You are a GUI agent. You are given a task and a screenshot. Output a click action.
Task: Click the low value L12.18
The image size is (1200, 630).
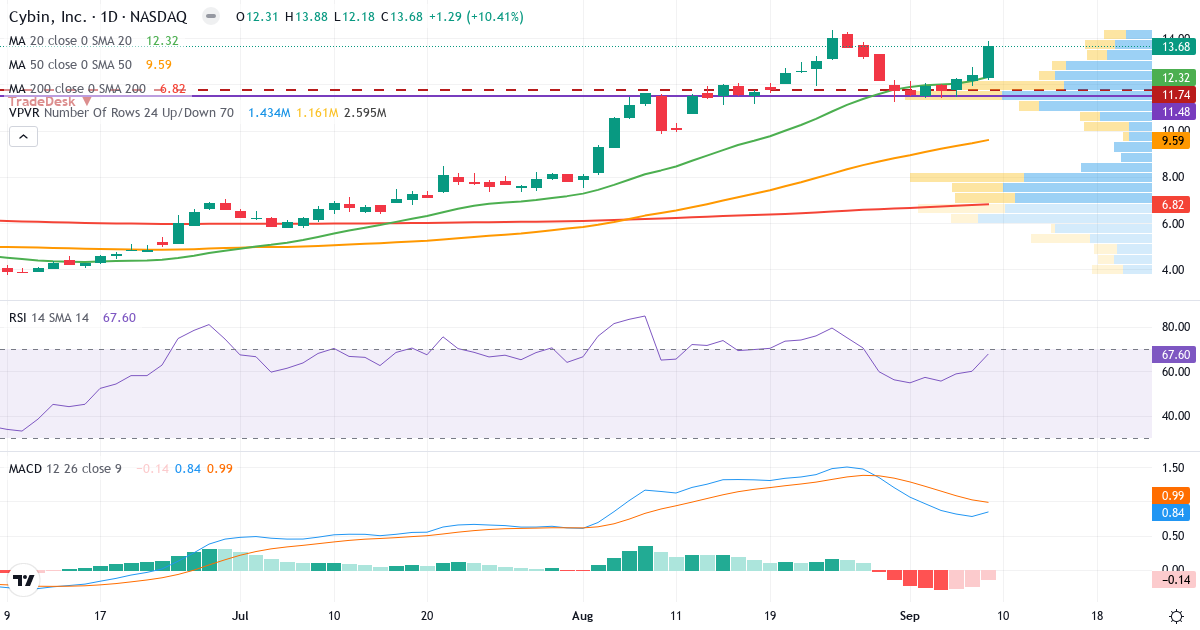point(354,17)
